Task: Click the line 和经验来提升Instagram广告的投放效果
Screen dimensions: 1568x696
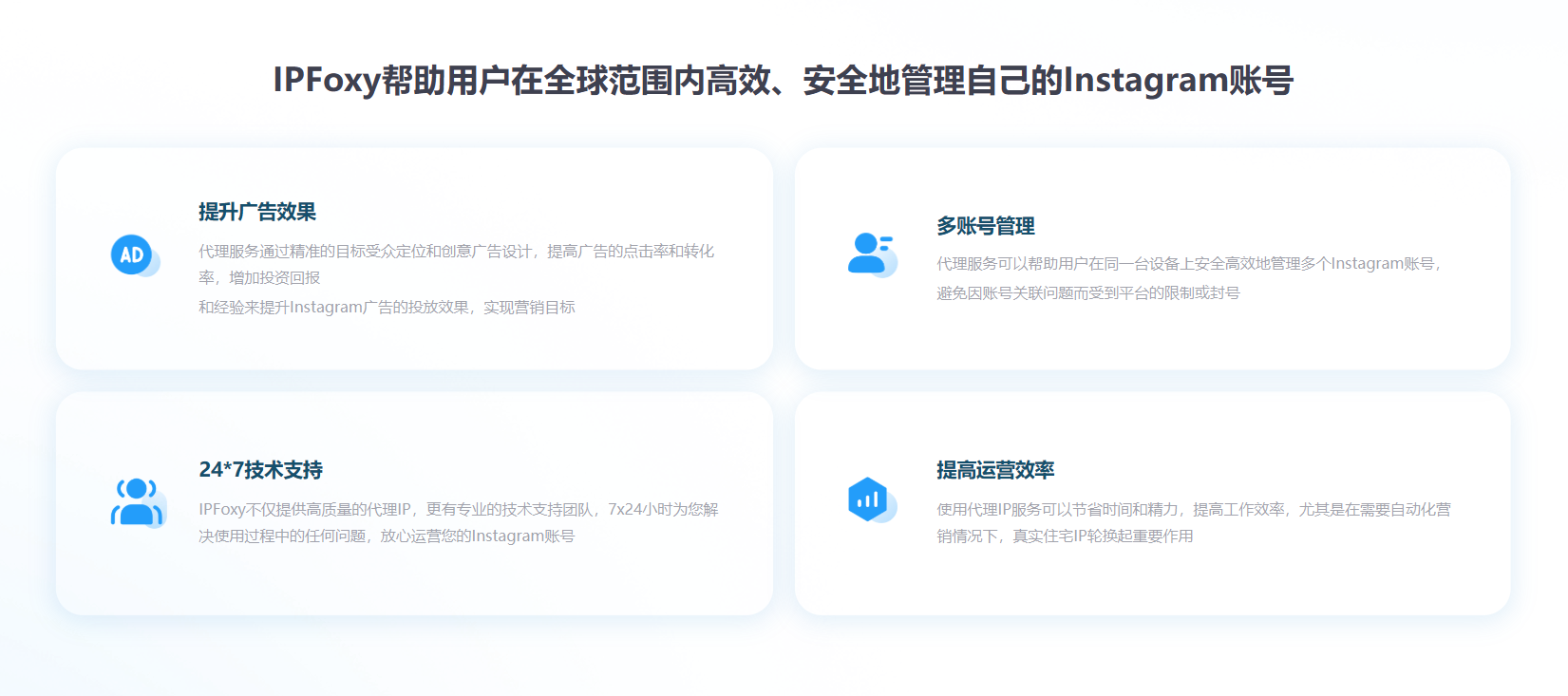Action: 387,307
